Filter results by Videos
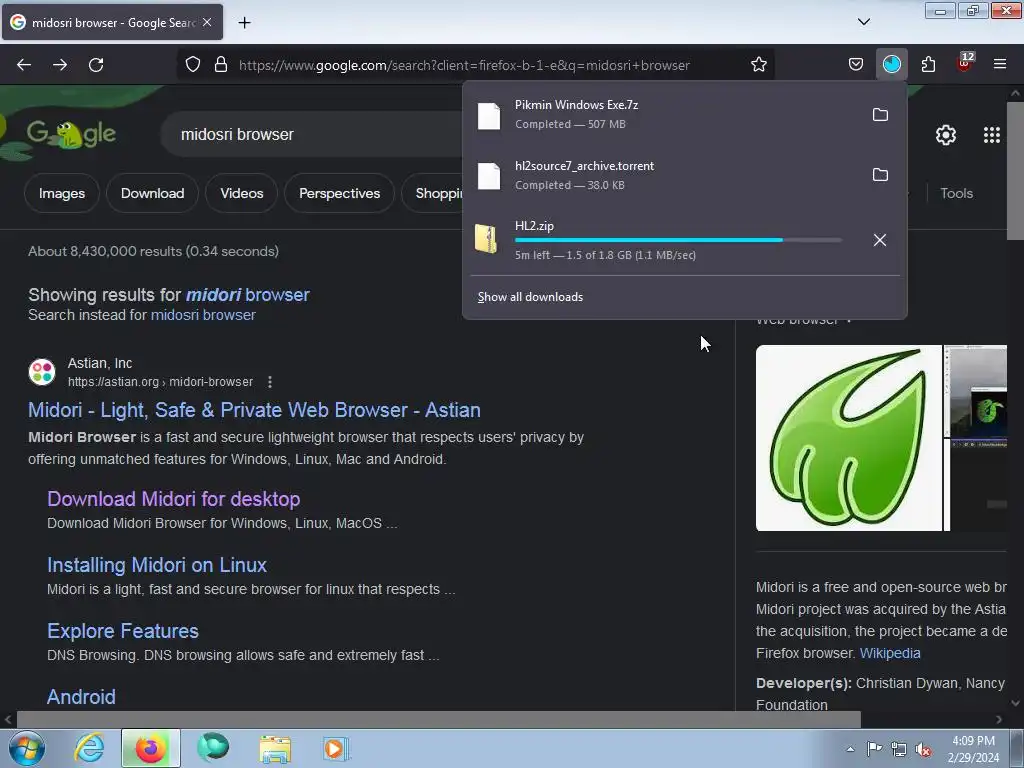The image size is (1024, 768). click(x=242, y=193)
